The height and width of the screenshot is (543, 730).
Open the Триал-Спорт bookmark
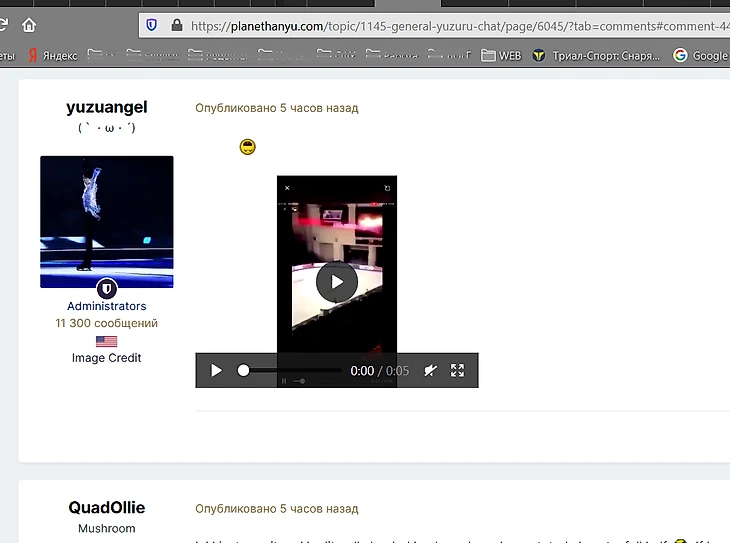596,56
